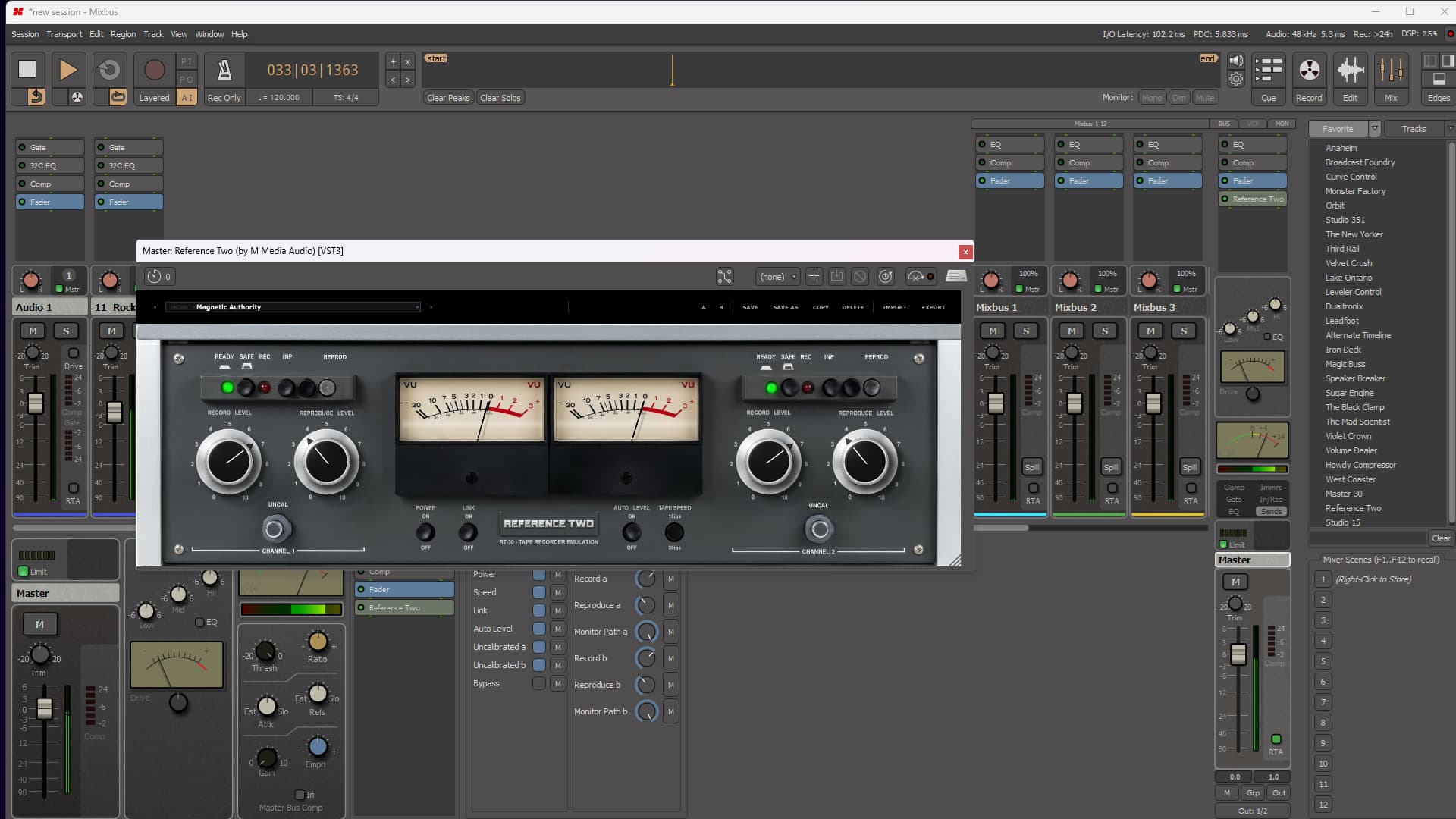Image resolution: width=1456 pixels, height=819 pixels.
Task: Open the Session menu
Action: tap(25, 34)
